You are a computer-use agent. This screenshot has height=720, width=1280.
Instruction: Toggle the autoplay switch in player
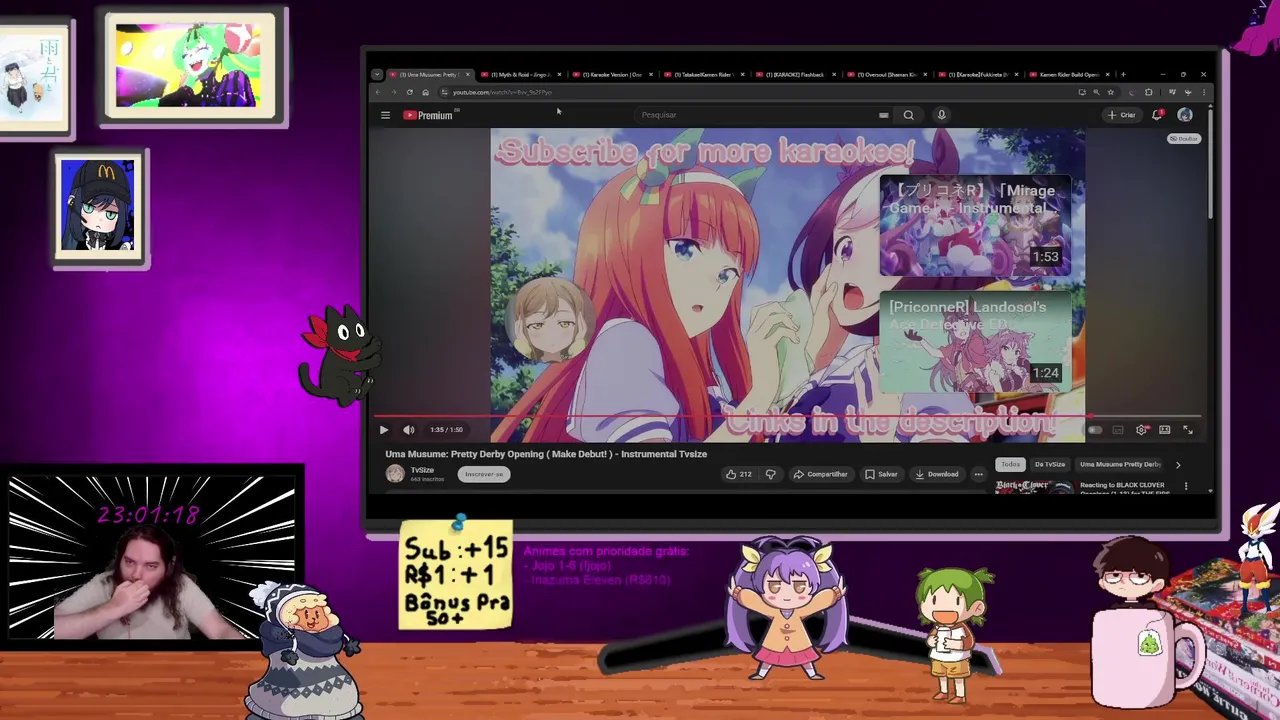click(x=1095, y=430)
